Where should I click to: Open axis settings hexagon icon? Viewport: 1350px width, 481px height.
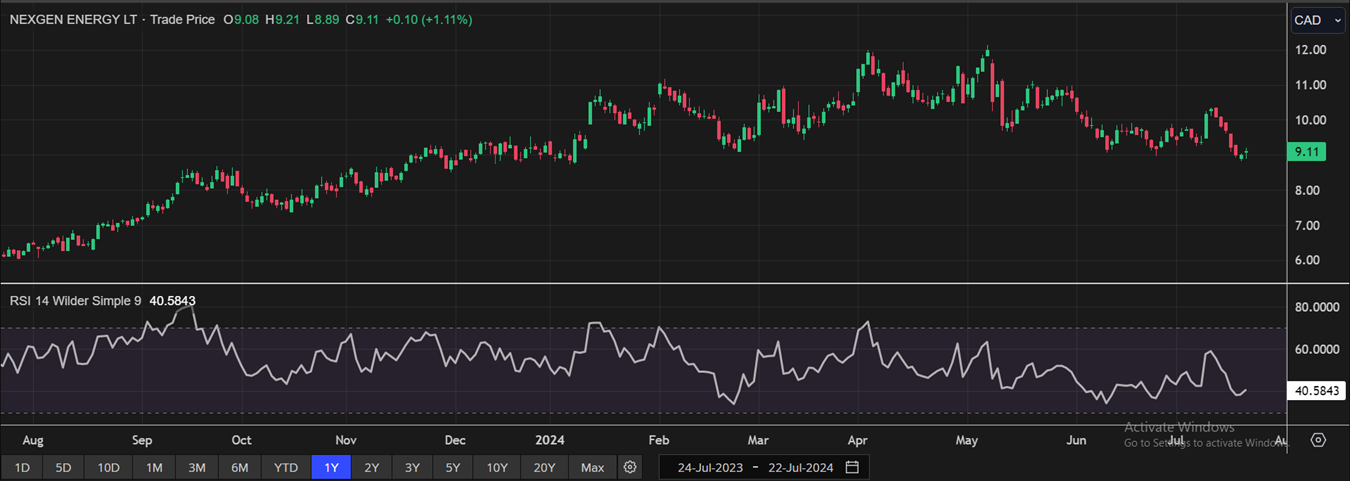[1318, 440]
